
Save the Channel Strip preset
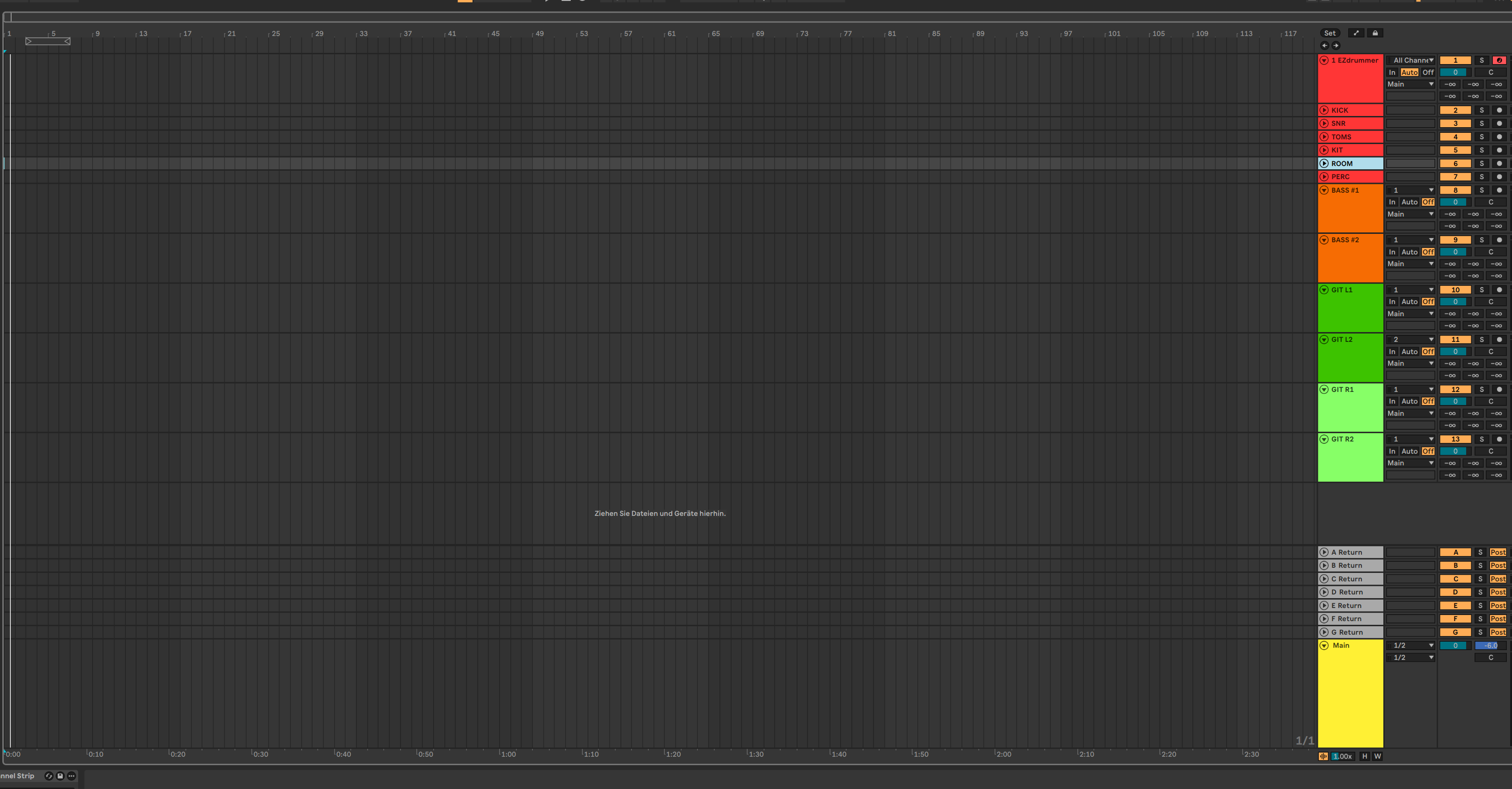coord(60,775)
